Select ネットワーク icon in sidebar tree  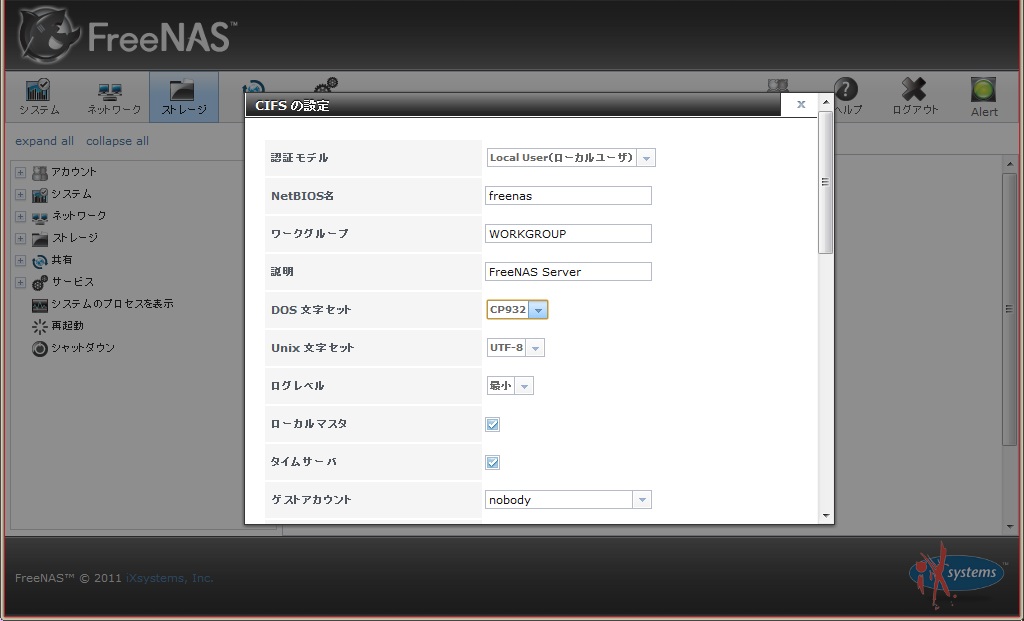[x=40, y=217]
